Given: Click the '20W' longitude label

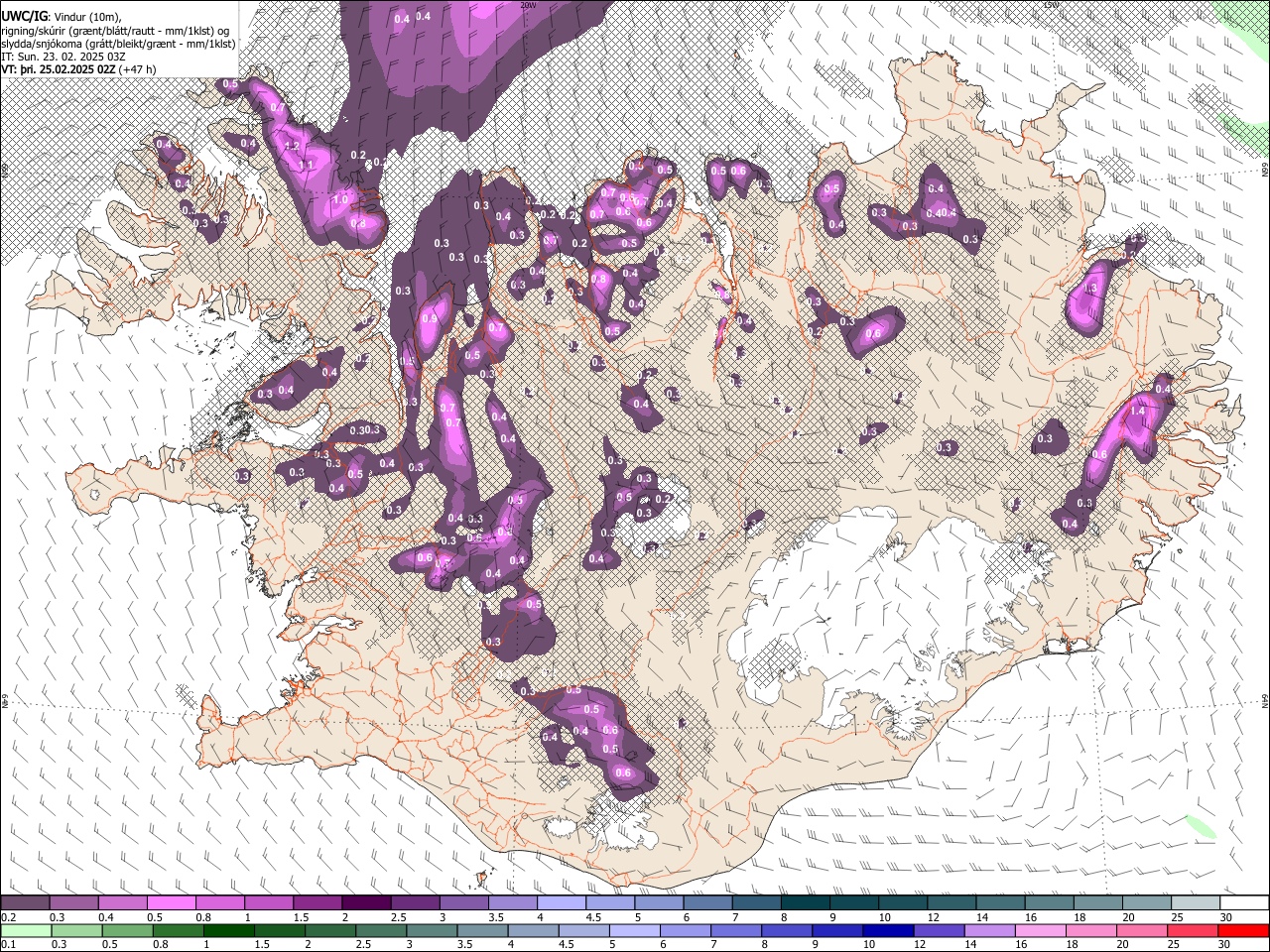Looking at the screenshot, I should click(528, 5).
